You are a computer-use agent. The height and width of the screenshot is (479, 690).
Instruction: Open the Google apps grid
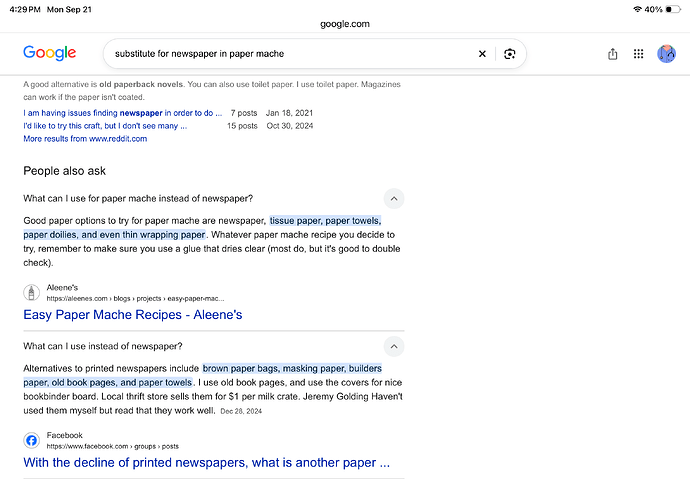[x=639, y=54]
